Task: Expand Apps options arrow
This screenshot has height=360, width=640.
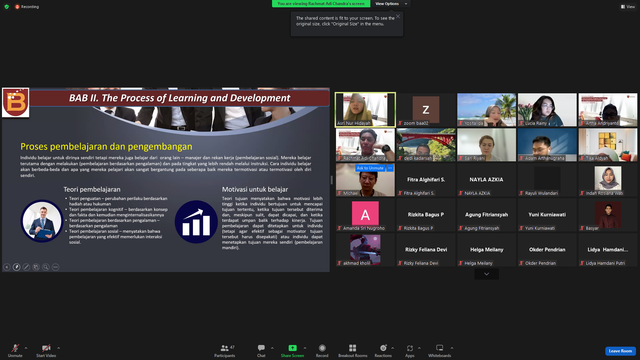Action: coord(419,348)
